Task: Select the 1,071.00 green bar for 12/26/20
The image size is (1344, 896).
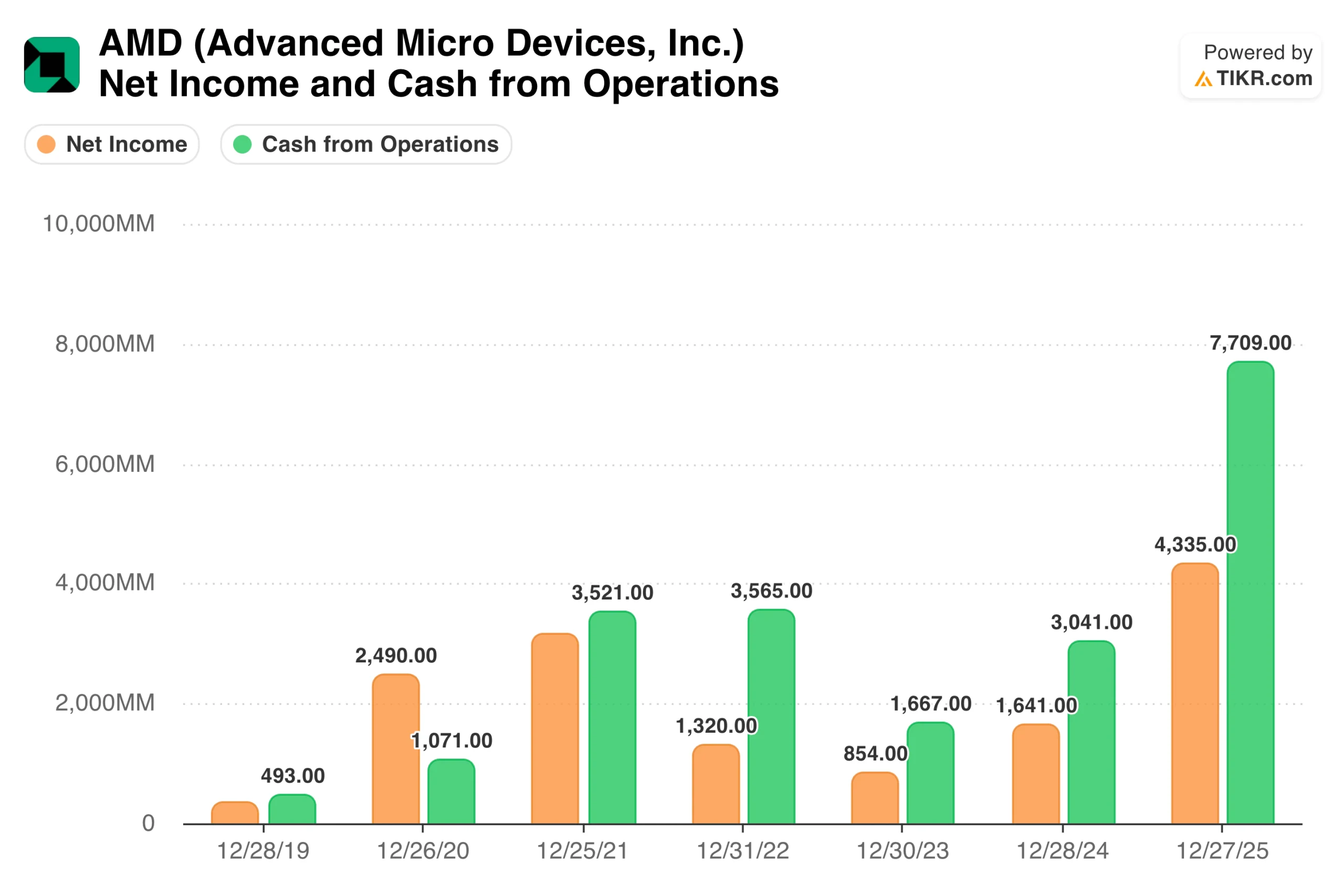Action: tap(451, 792)
